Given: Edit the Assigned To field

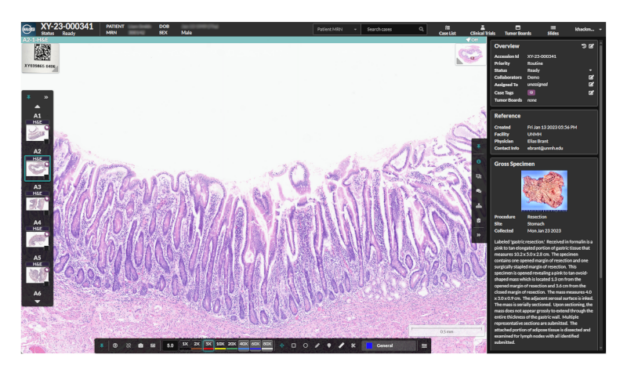Looking at the screenshot, I should 591,84.
